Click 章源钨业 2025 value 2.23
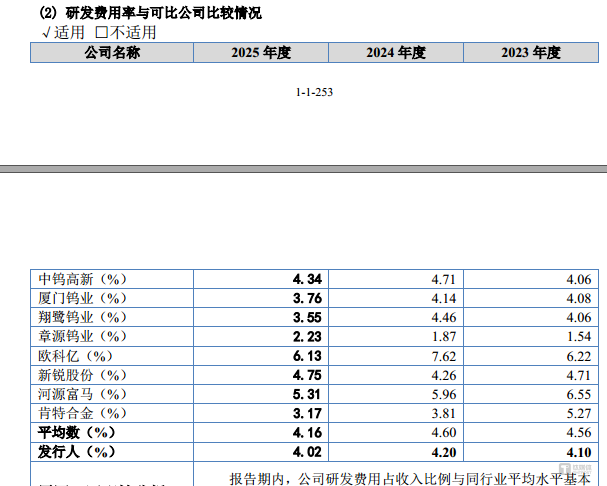Viewport: 607px width, 486px height. coord(307,336)
